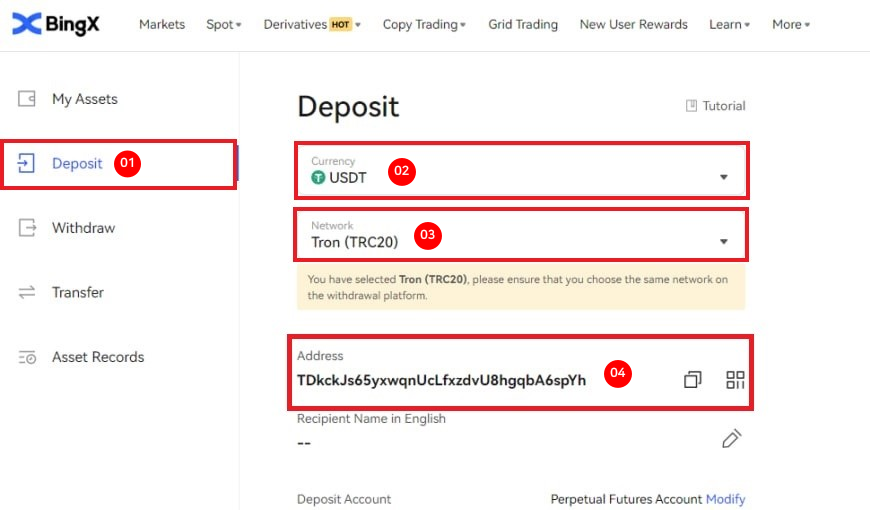Expand the Currency USDT dropdown
The height and width of the screenshot is (510, 870).
(724, 177)
